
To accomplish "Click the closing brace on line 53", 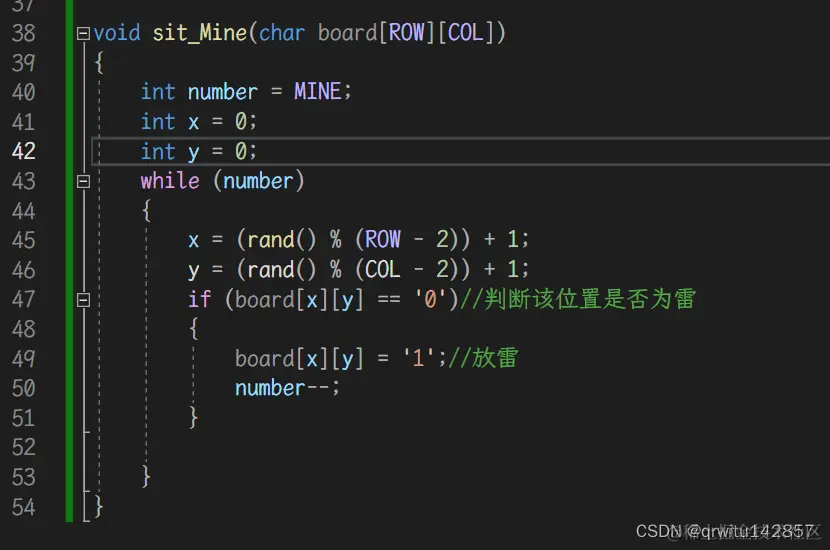I will pyautogui.click(x=147, y=477).
